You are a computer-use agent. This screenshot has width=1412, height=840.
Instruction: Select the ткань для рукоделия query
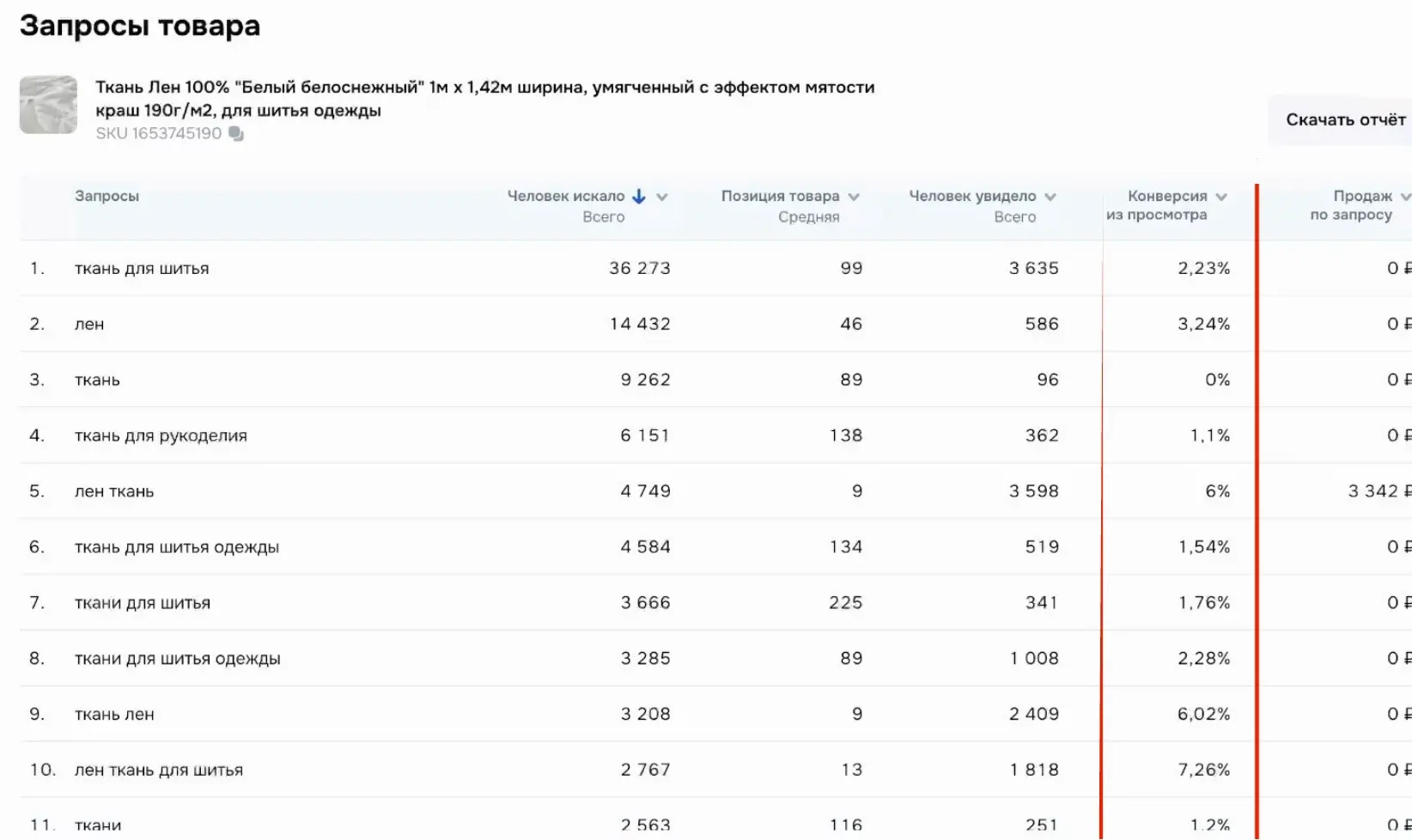pyautogui.click(x=161, y=435)
